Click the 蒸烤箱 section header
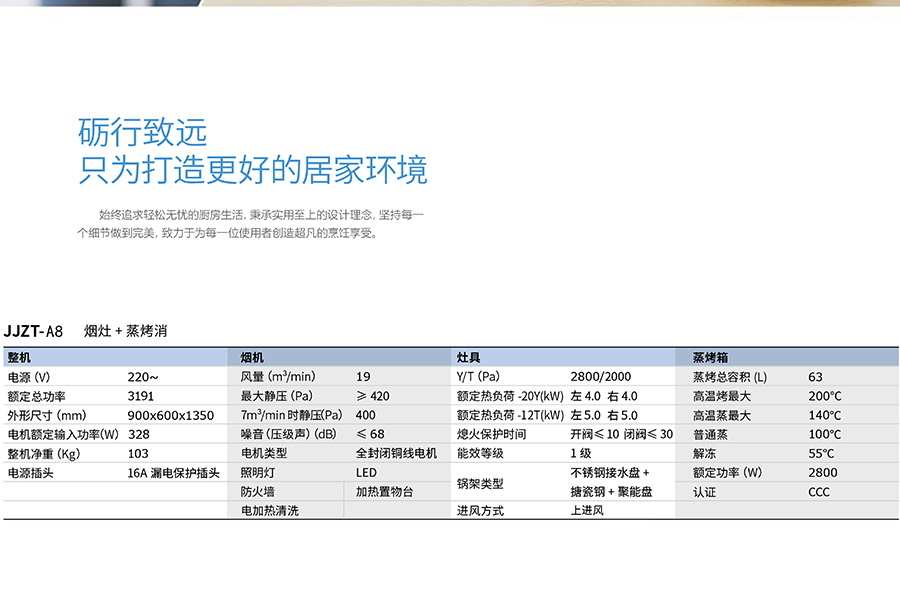 [710, 357]
